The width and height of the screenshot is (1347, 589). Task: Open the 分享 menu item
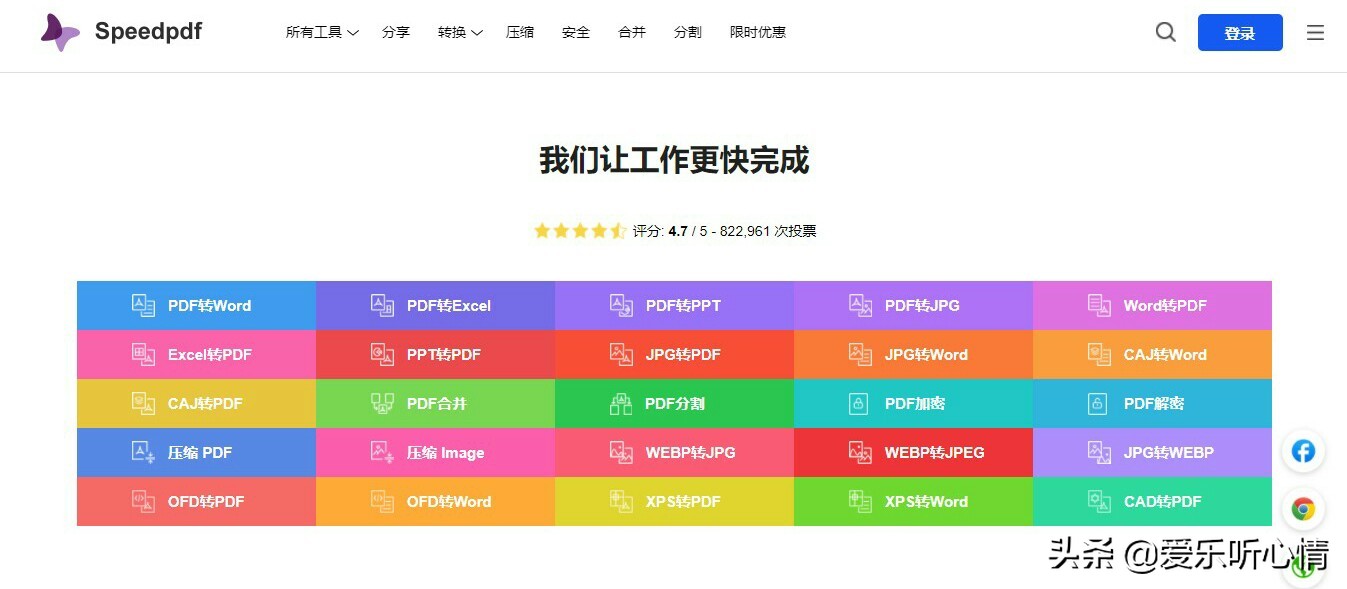[x=396, y=31]
